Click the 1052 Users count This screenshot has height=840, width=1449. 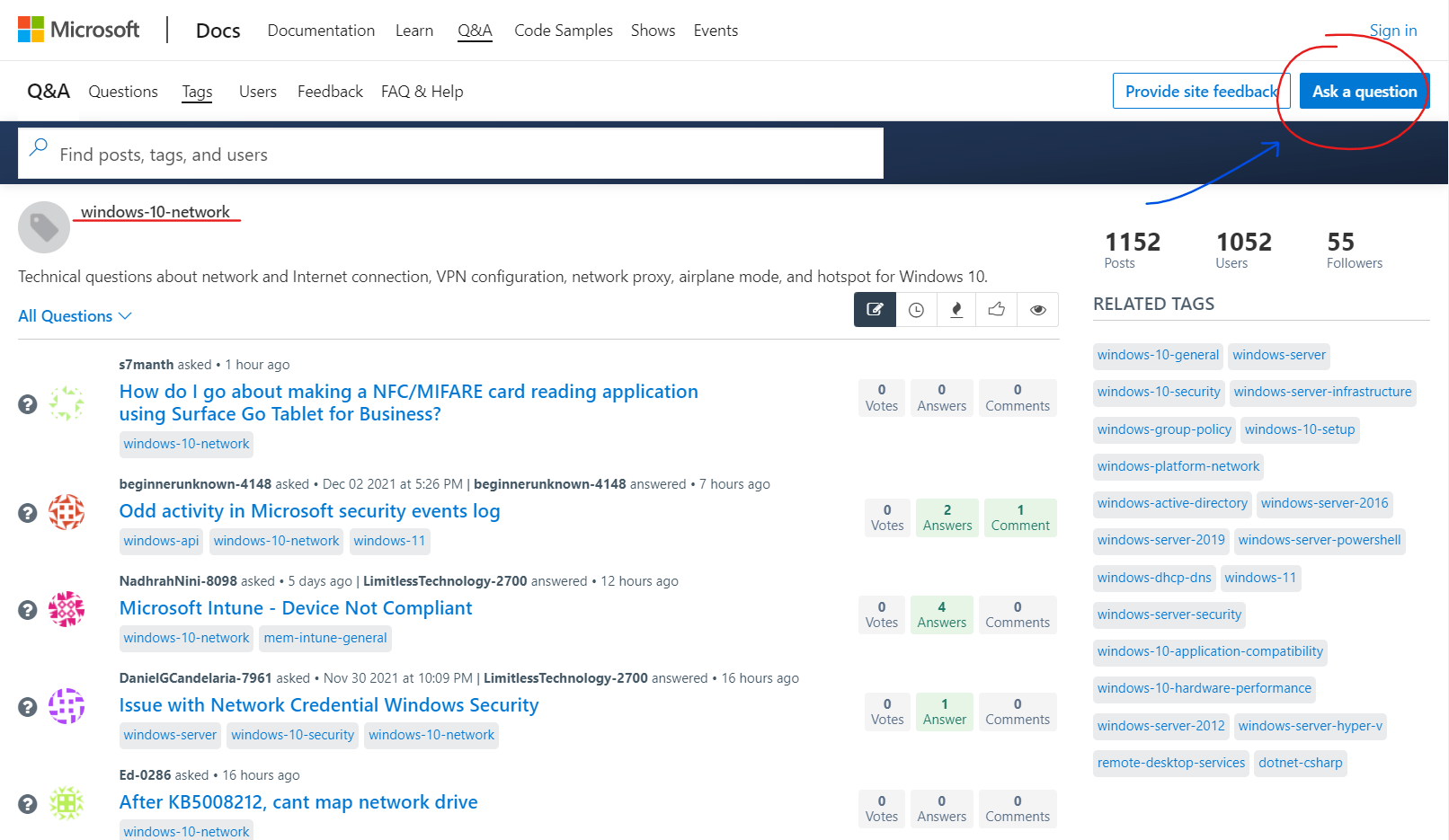[1244, 249]
